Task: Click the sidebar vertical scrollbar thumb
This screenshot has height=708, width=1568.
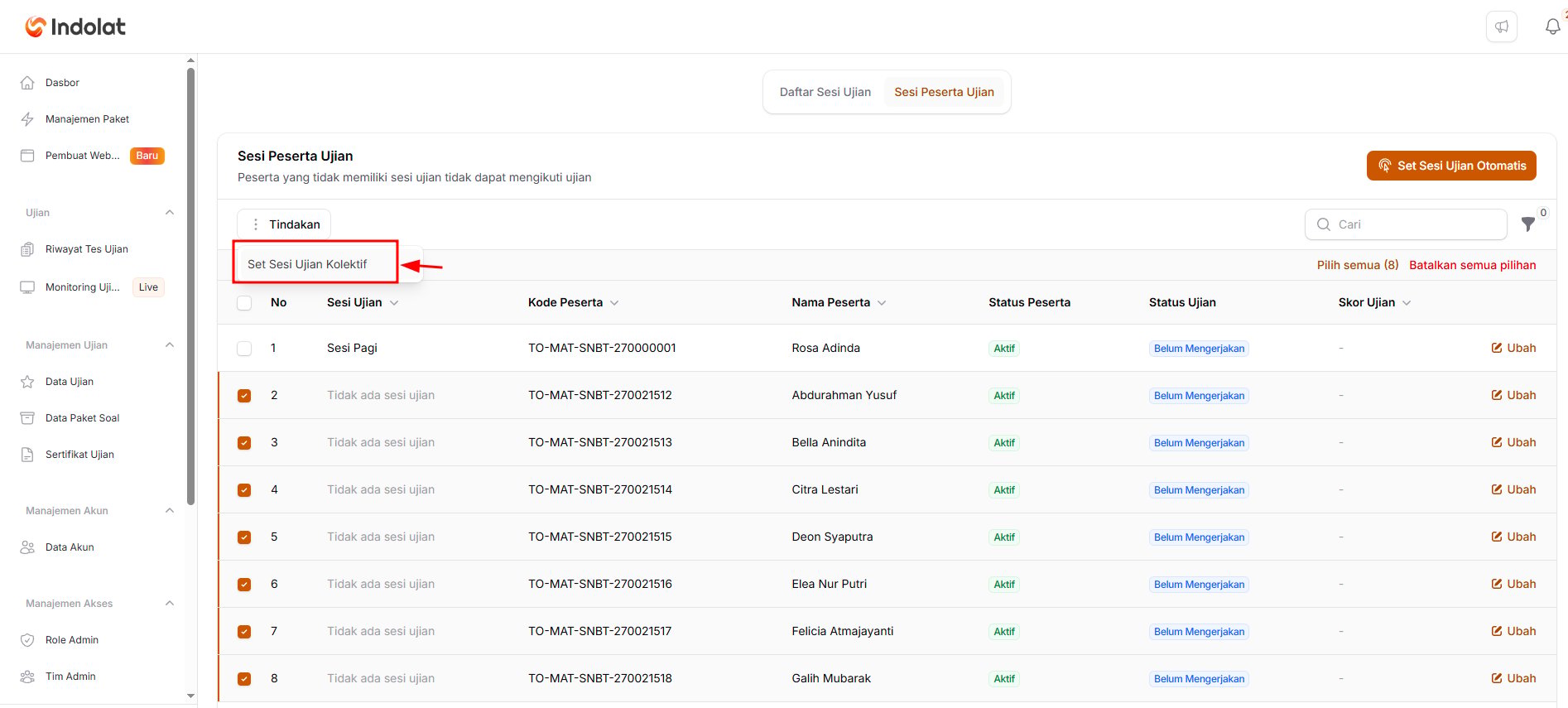Action: [x=191, y=286]
